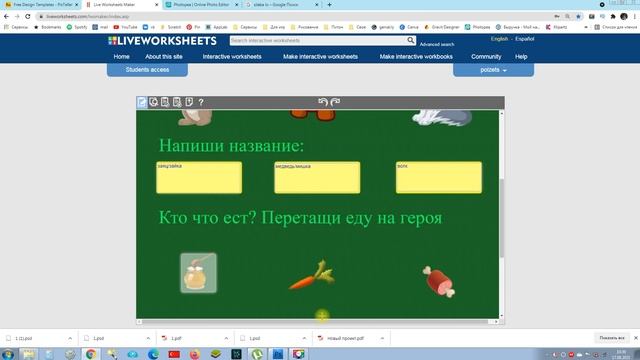Click the worksheet vertical scrollbar
This screenshot has height=360, width=640.
pyautogui.click(x=502, y=218)
